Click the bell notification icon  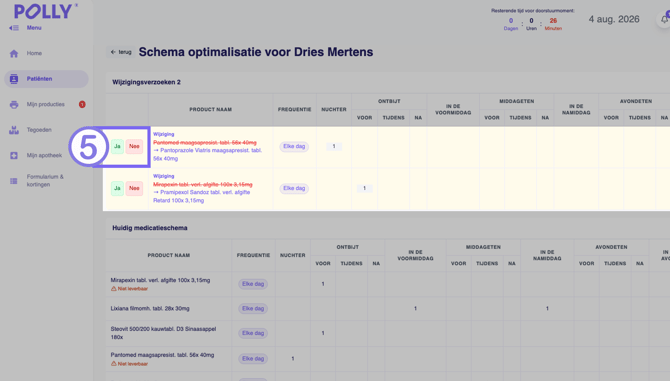(664, 19)
